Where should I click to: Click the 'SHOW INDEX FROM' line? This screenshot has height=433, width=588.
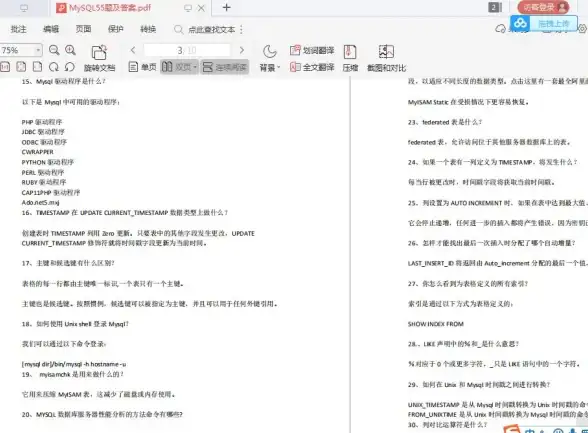(436, 324)
